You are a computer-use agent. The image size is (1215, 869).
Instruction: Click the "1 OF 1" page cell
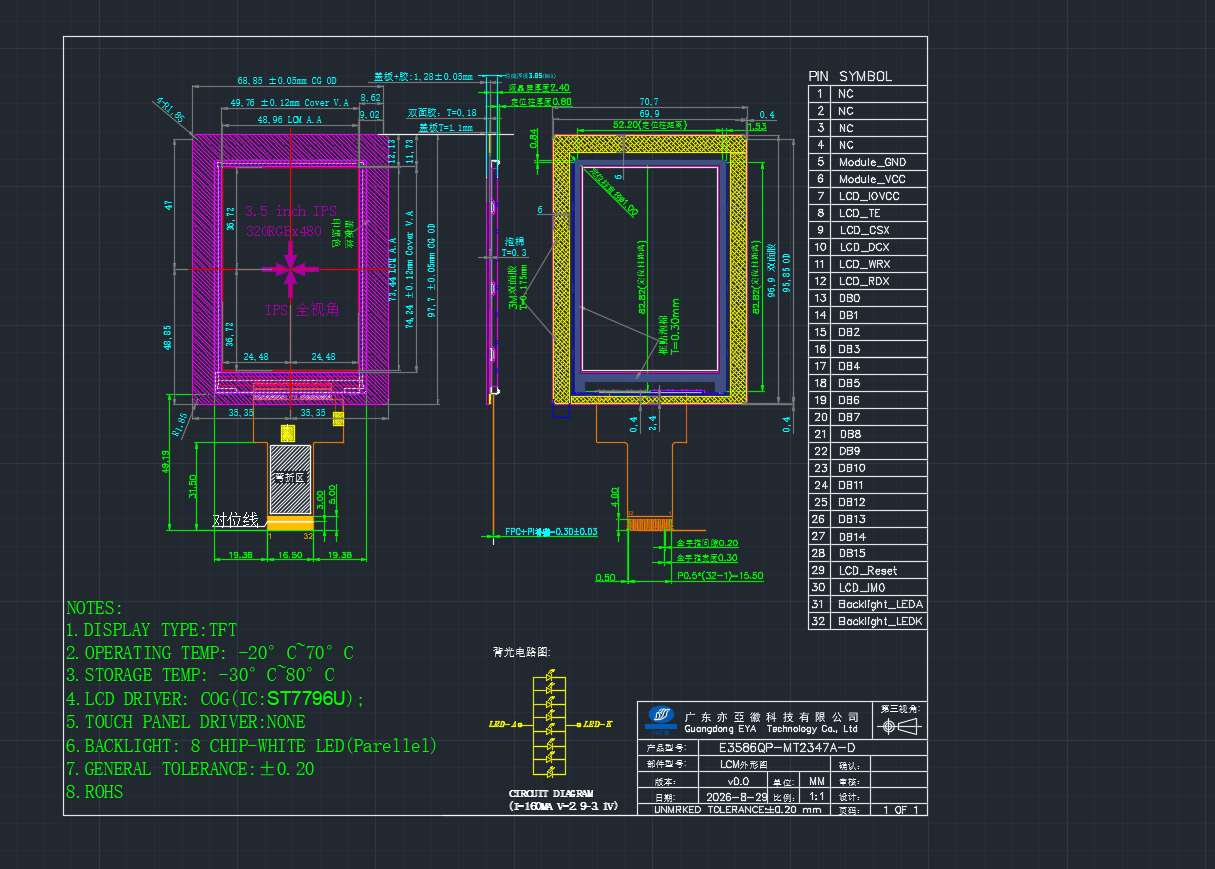[900, 810]
